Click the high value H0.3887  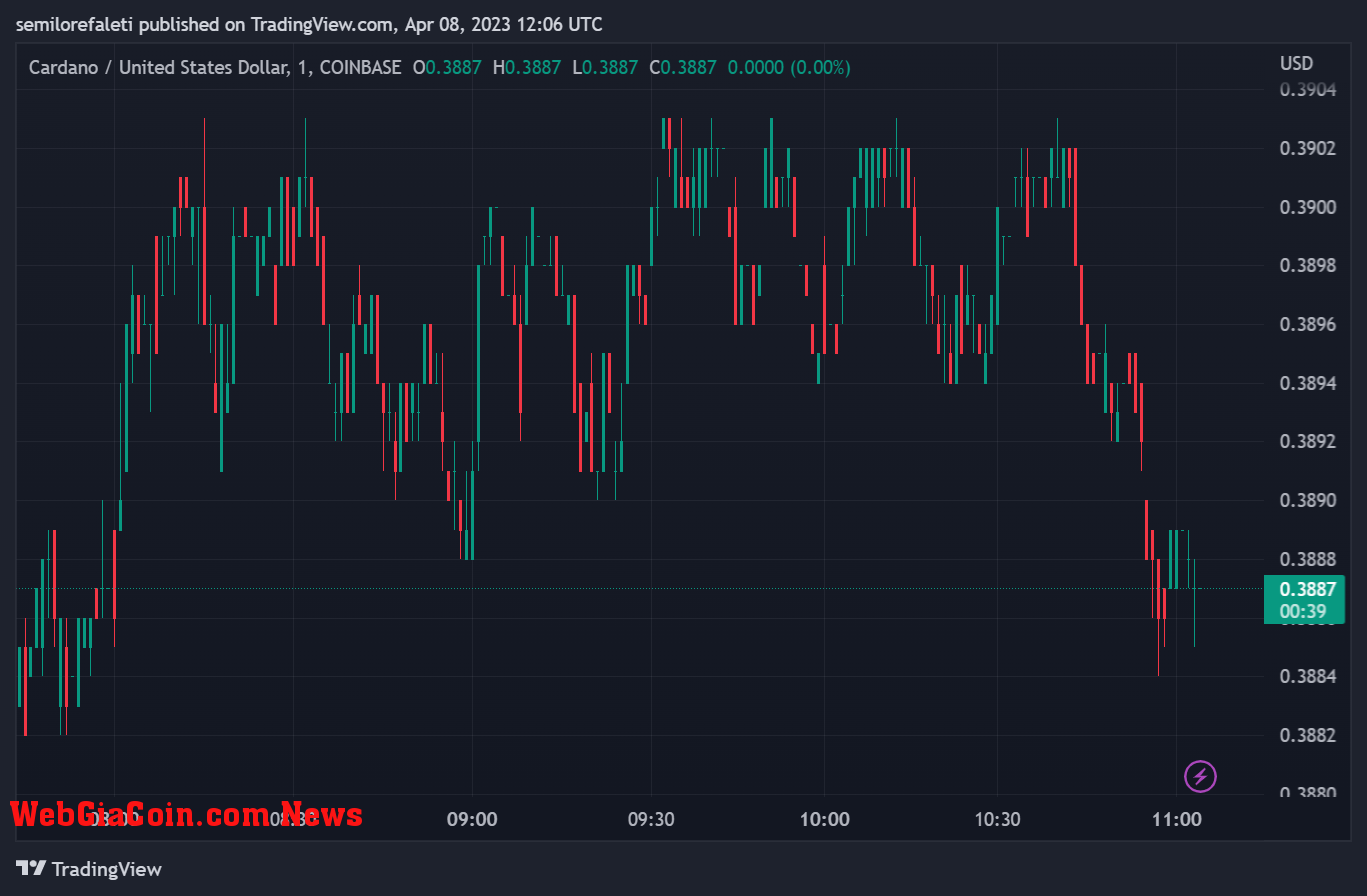coord(527,67)
